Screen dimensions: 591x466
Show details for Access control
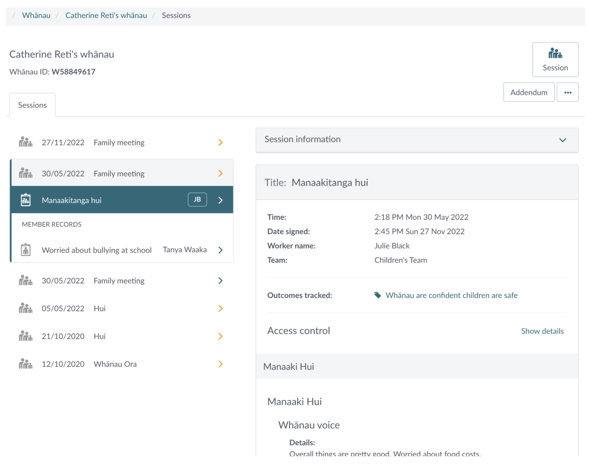(x=542, y=331)
